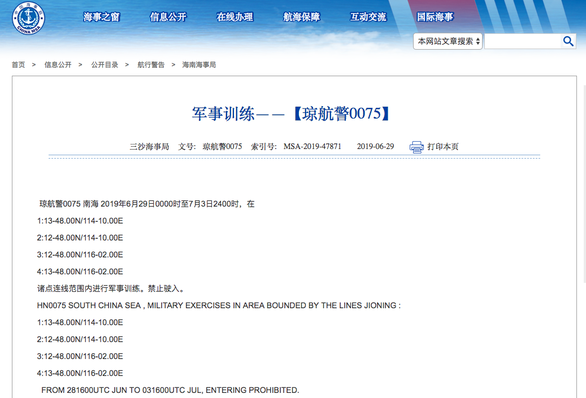Expand the 本网站文章搜索 dropdown
The width and height of the screenshot is (586, 398).
pos(448,41)
